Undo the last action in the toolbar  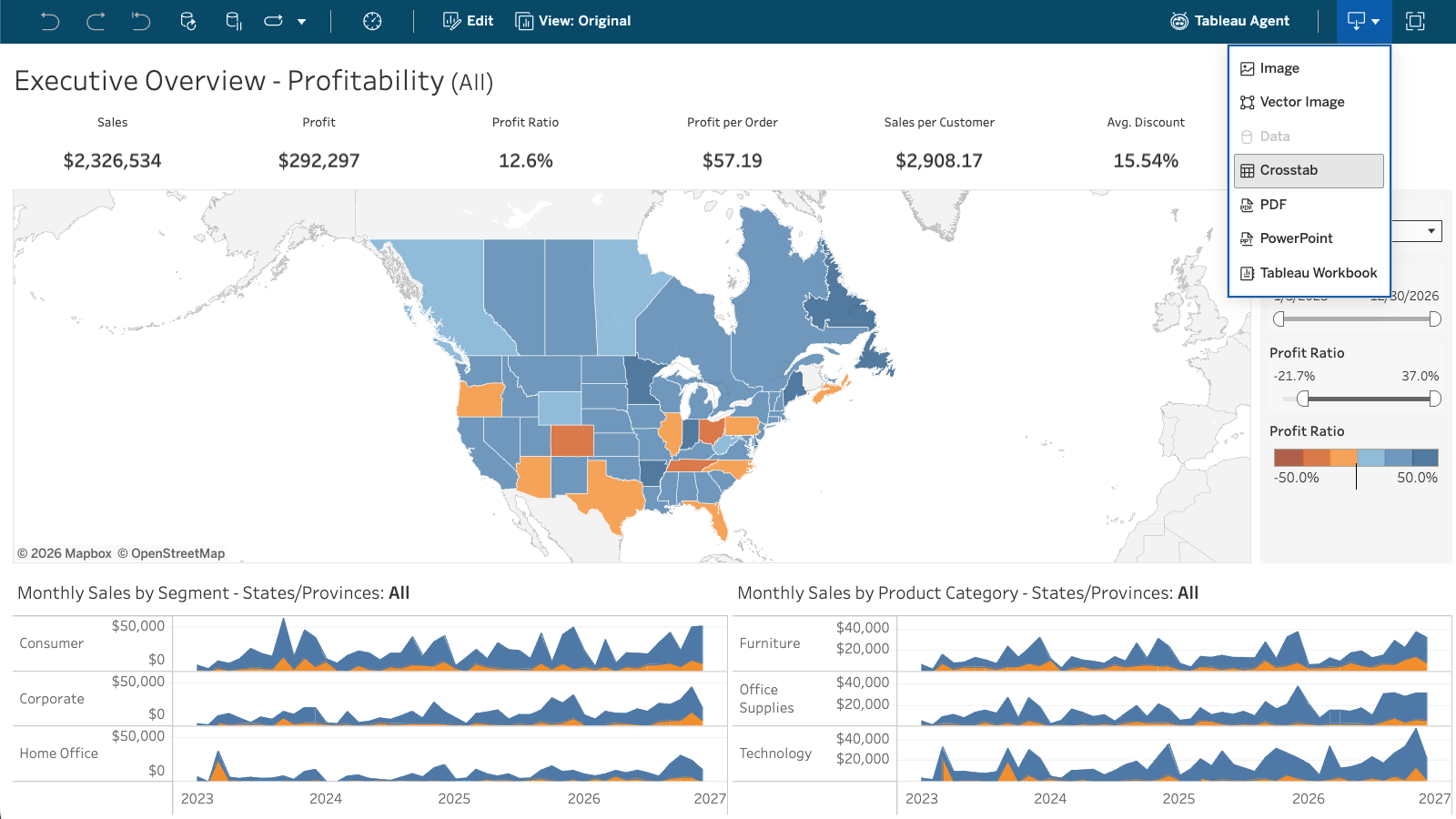pyautogui.click(x=50, y=21)
